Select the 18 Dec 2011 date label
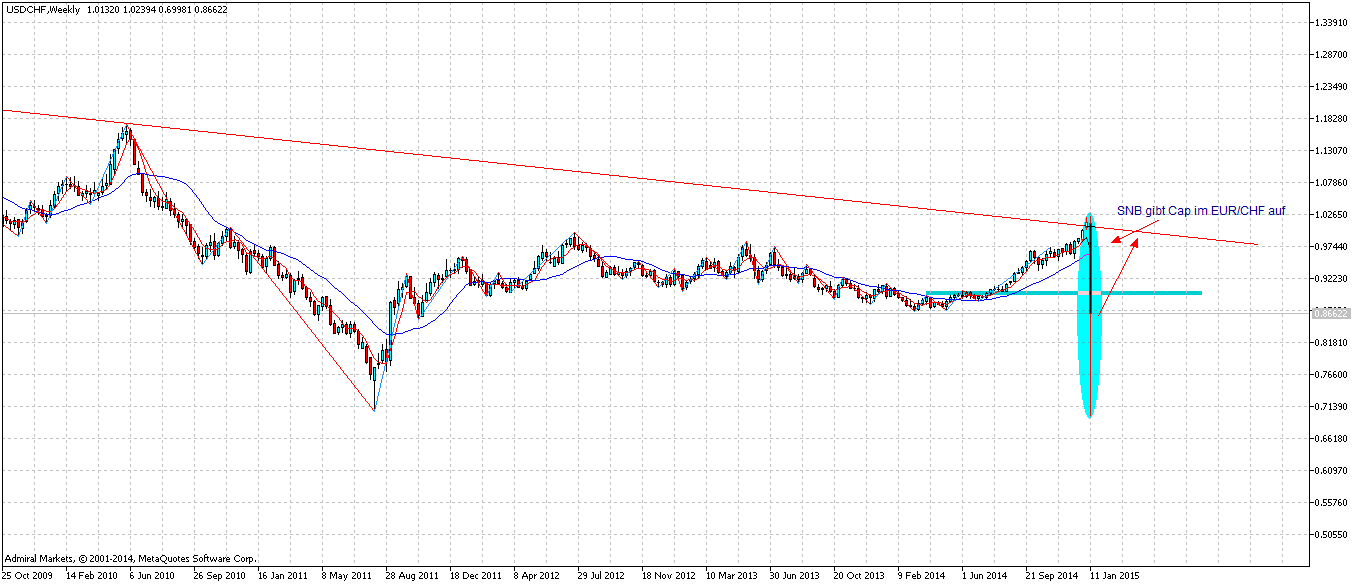This screenshot has height=587, width=1362. [x=475, y=576]
